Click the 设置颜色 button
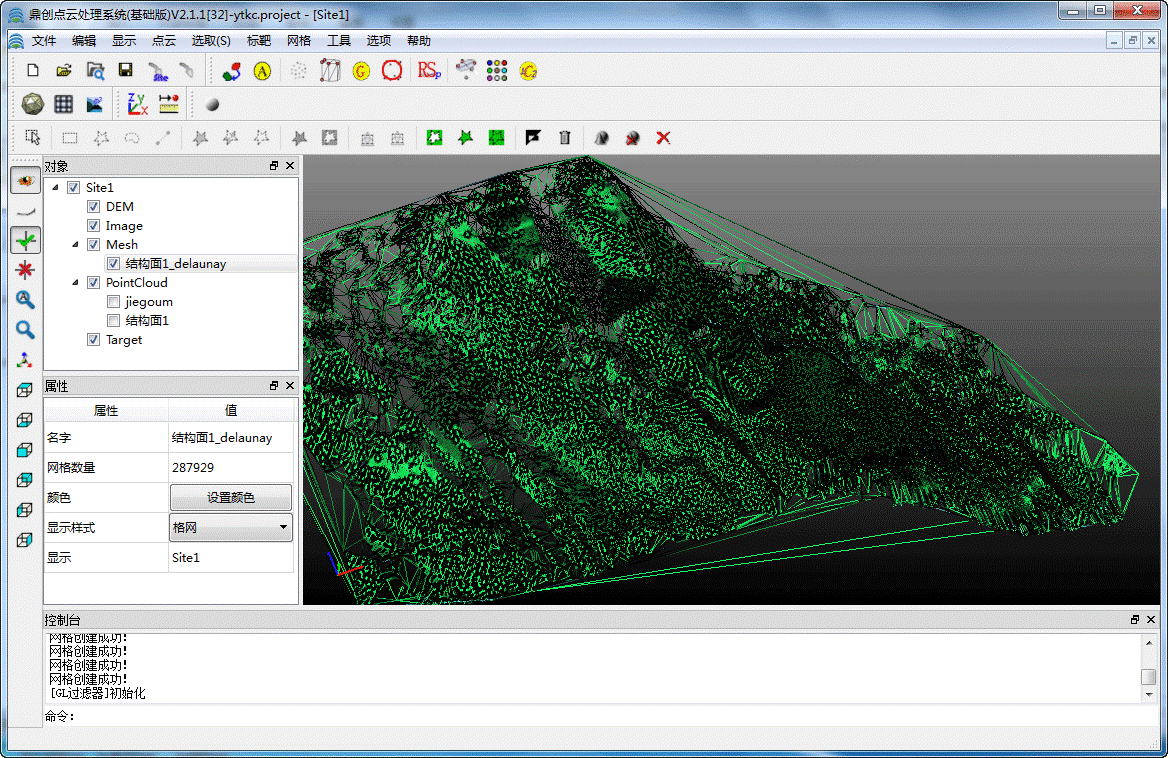 231,497
